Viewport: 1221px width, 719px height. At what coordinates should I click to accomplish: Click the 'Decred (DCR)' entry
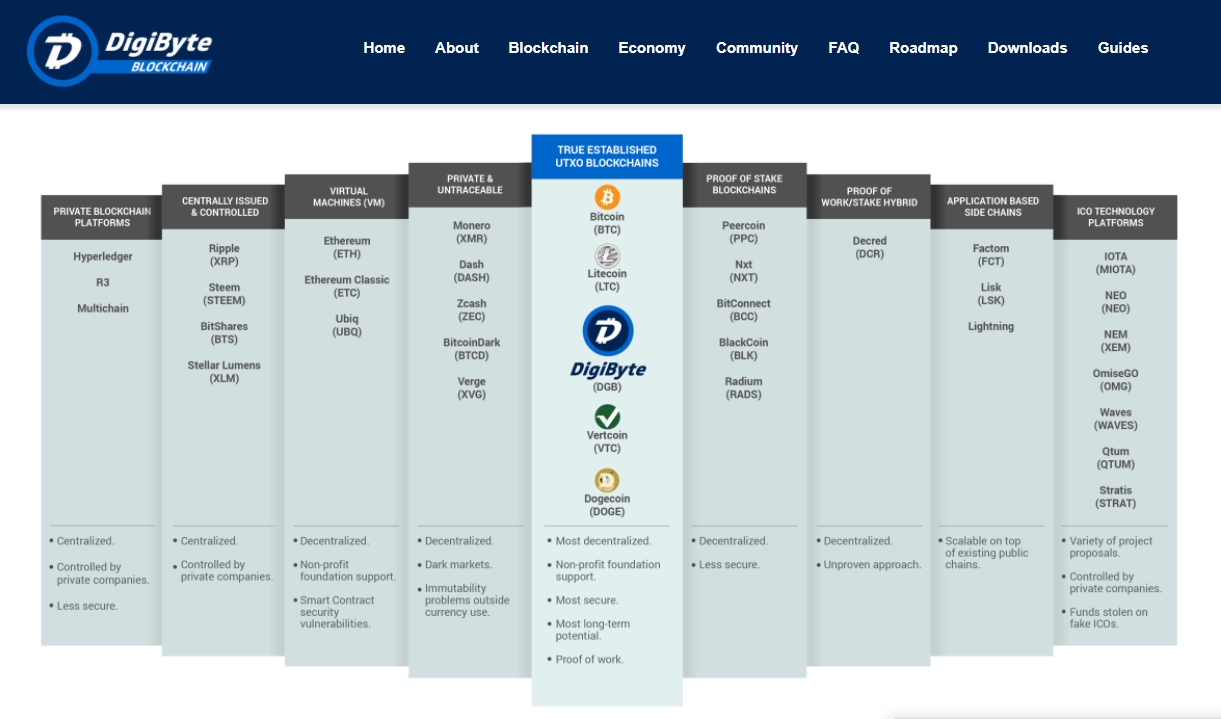(869, 248)
